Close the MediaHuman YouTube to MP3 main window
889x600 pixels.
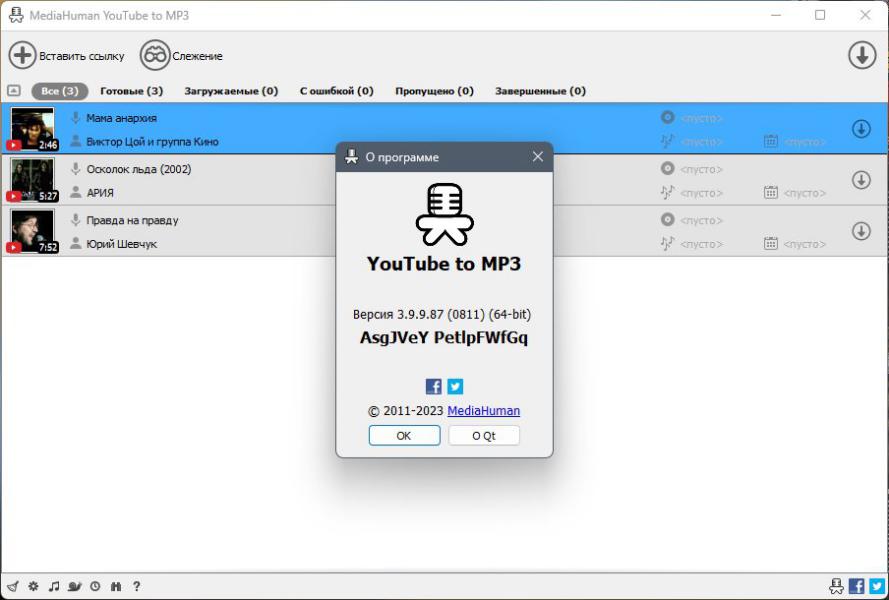pos(865,15)
